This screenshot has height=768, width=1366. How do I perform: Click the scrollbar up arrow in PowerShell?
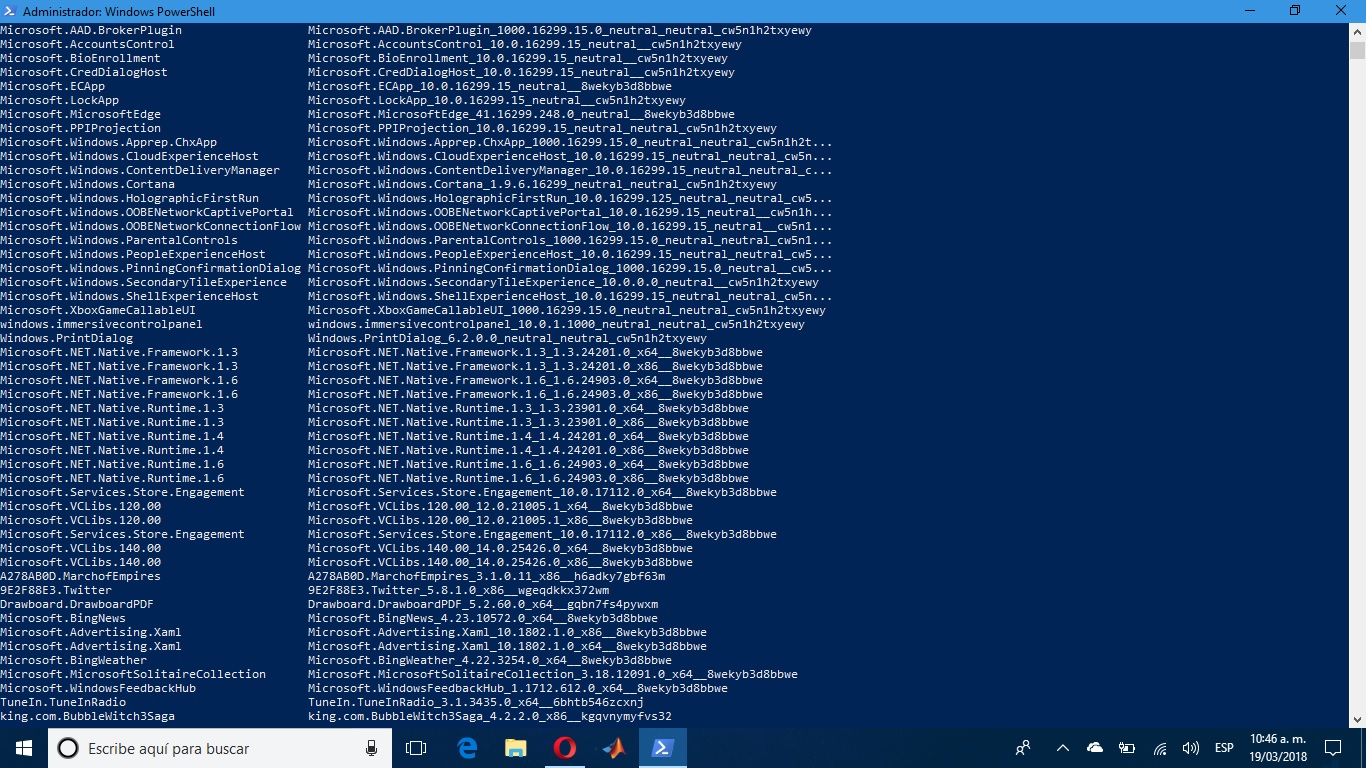tap(1357, 32)
